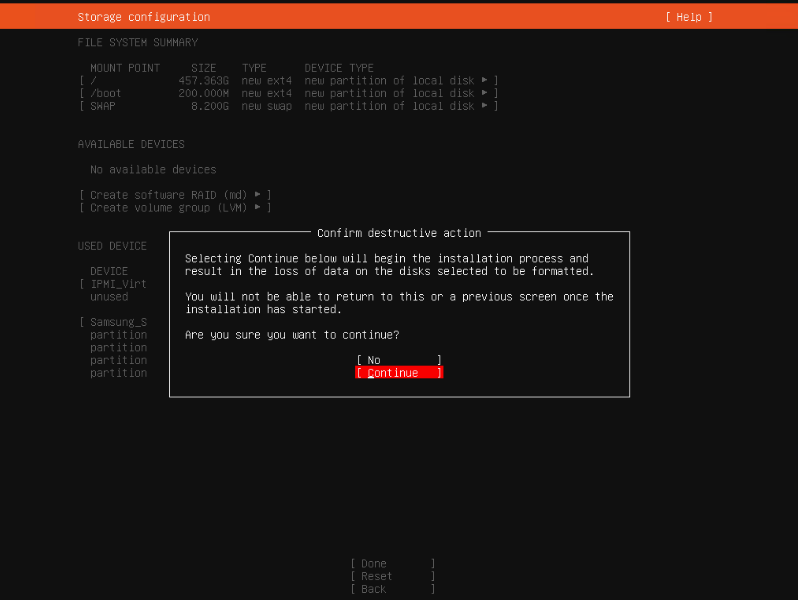
Task: Click the 'Are you sure you want to continue?' text
Action: 292,335
